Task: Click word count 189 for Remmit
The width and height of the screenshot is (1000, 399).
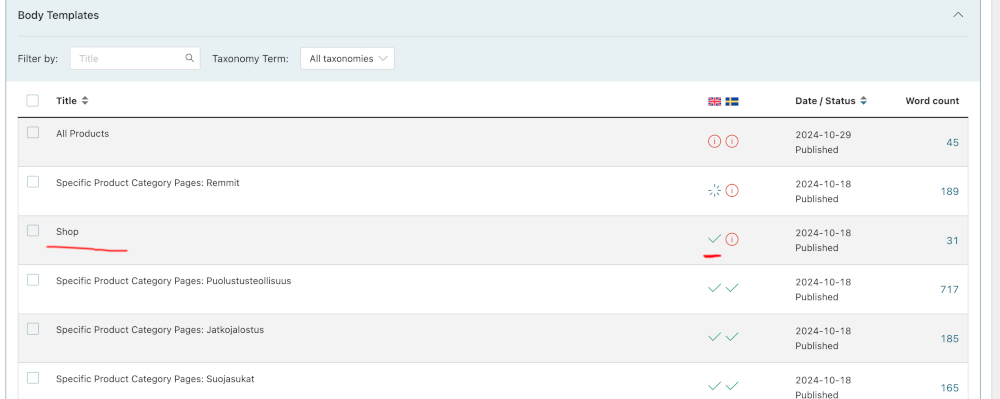Action: (950, 192)
